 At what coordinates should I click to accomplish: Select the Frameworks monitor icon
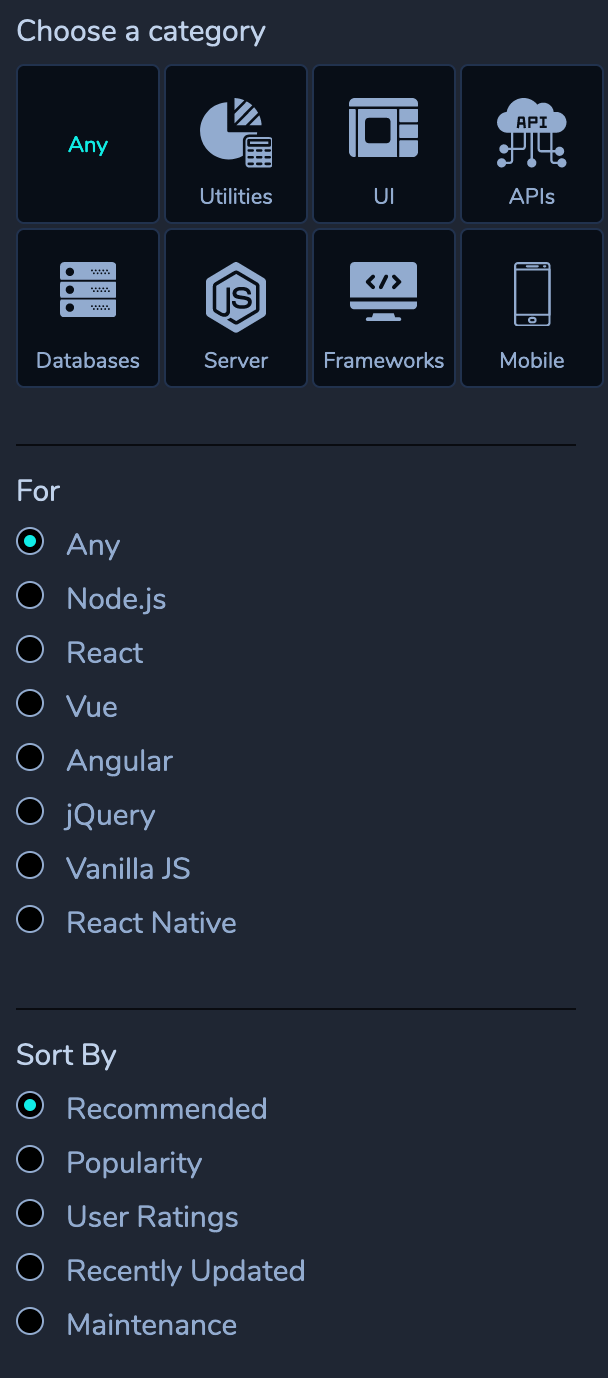tap(384, 292)
